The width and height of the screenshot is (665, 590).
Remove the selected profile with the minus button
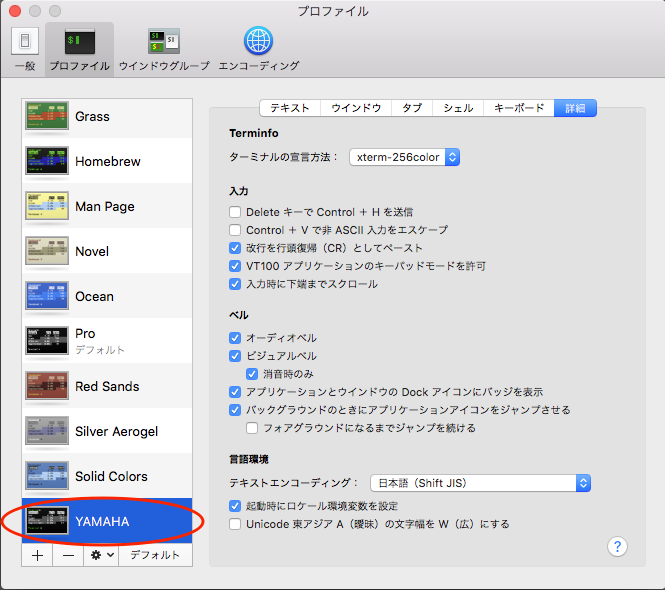tap(68, 555)
